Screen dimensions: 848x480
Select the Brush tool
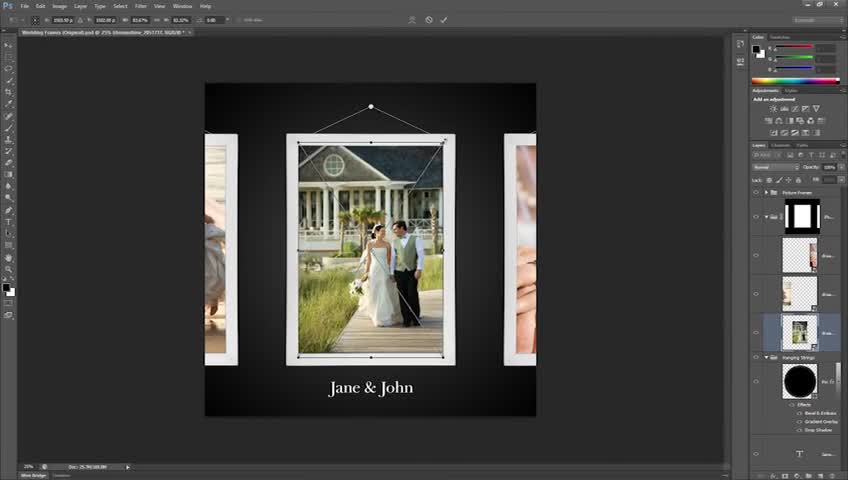tap(8, 128)
